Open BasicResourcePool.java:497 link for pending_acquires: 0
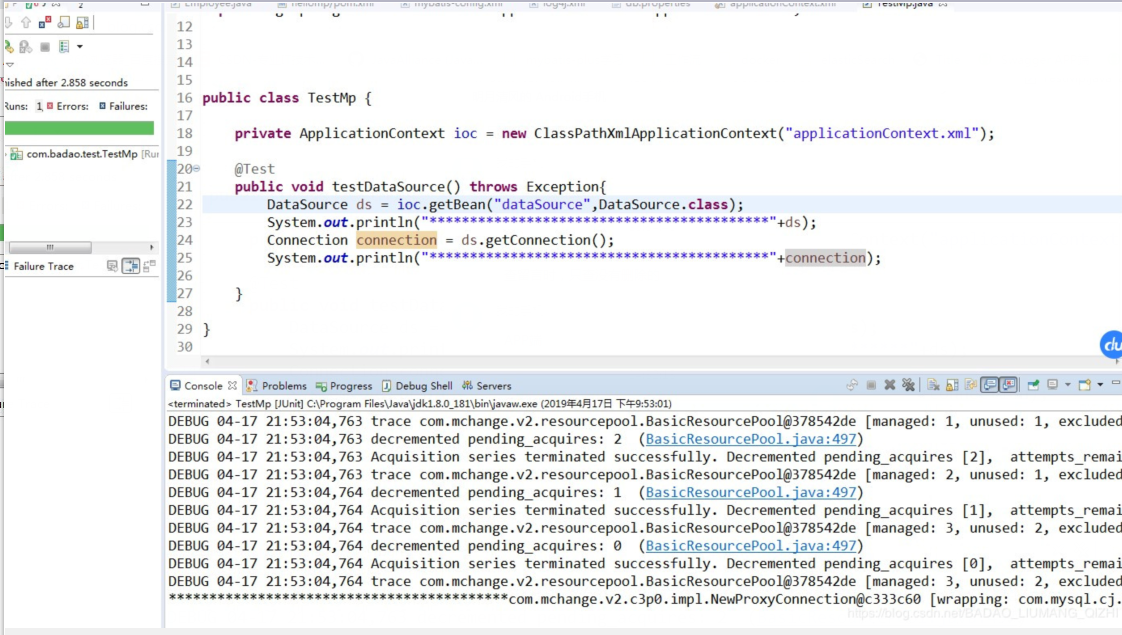1122x635 pixels. point(751,546)
